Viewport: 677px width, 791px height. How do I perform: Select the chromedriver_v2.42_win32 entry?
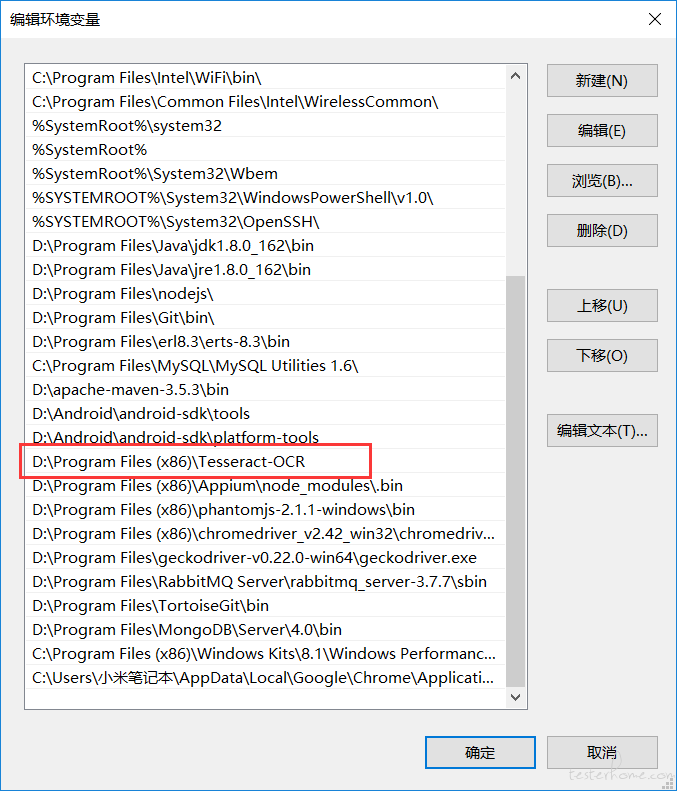coord(265,533)
